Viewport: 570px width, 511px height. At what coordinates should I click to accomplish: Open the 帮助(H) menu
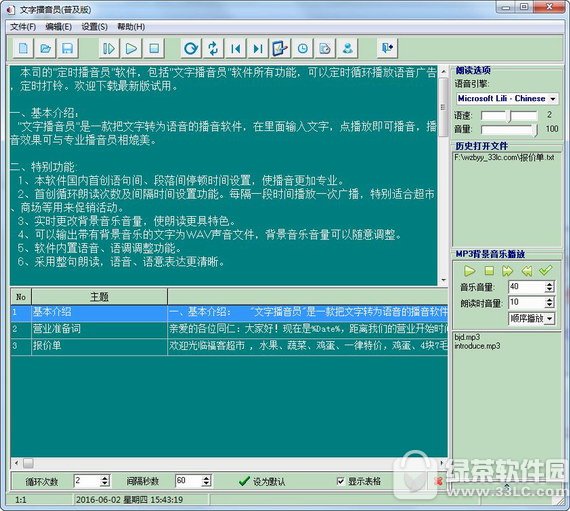pos(131,27)
